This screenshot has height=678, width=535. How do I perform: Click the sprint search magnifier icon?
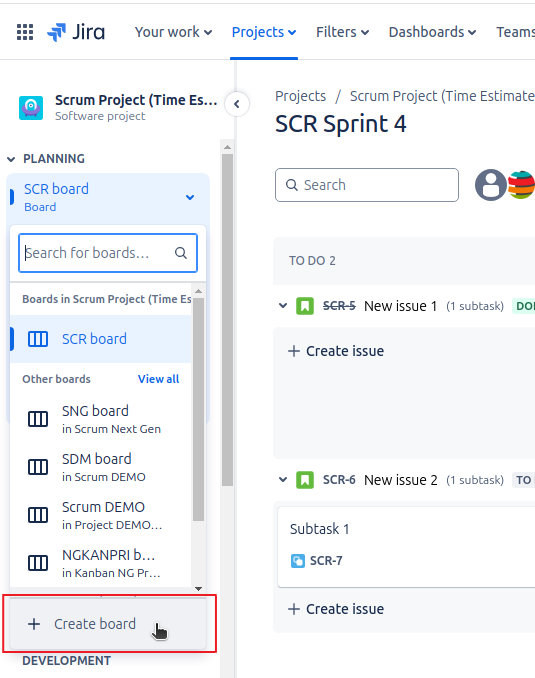(x=292, y=185)
